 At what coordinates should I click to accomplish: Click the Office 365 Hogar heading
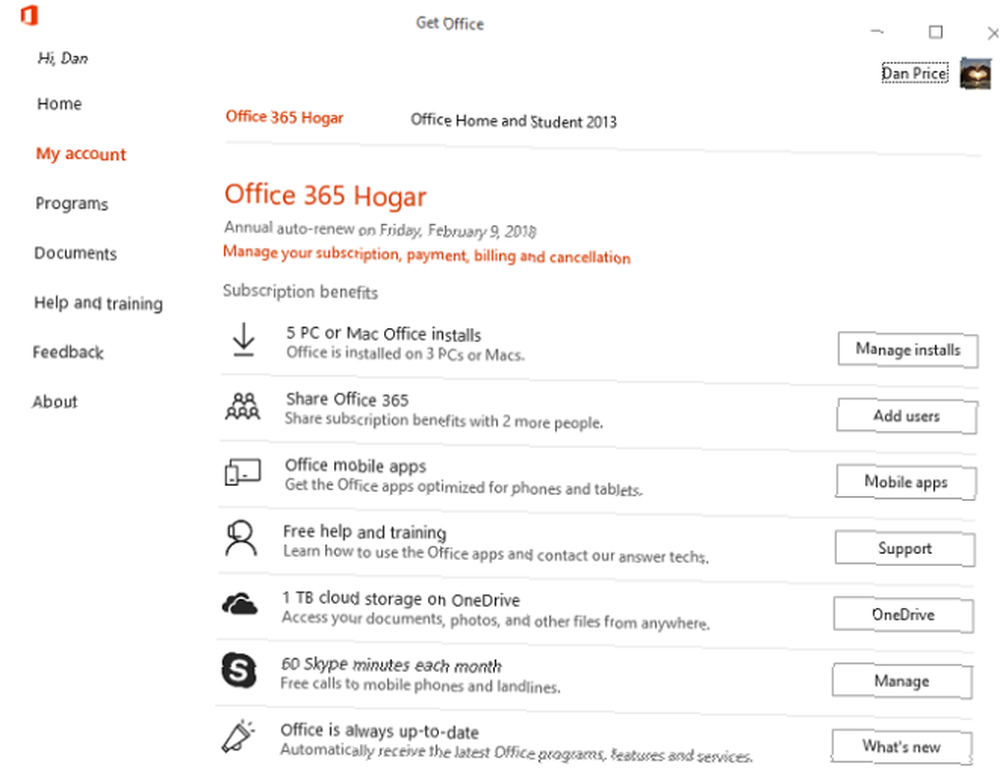click(325, 195)
